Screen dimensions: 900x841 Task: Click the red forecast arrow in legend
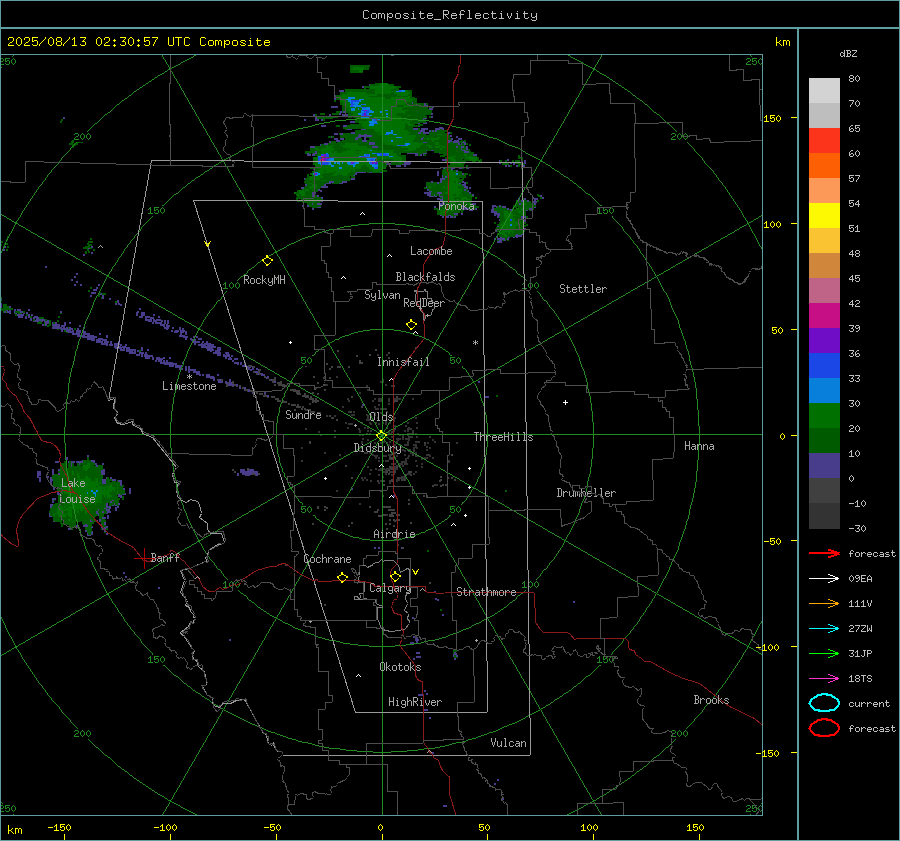tap(824, 553)
